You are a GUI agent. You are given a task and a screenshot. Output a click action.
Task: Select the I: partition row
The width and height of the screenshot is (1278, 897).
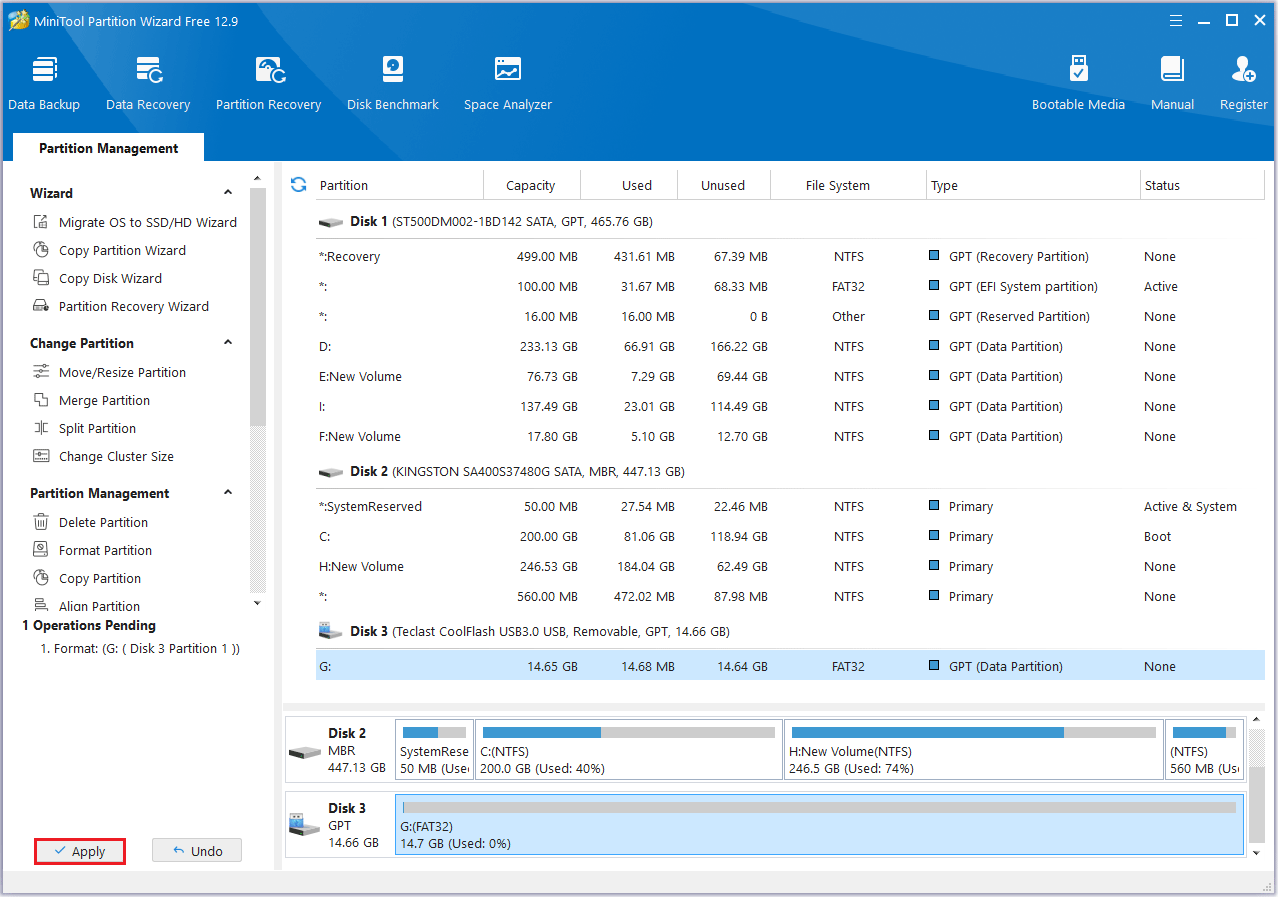[x=790, y=406]
